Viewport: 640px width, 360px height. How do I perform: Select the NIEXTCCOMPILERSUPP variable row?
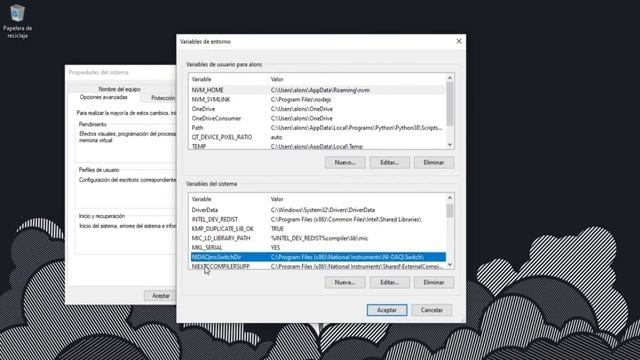318,266
